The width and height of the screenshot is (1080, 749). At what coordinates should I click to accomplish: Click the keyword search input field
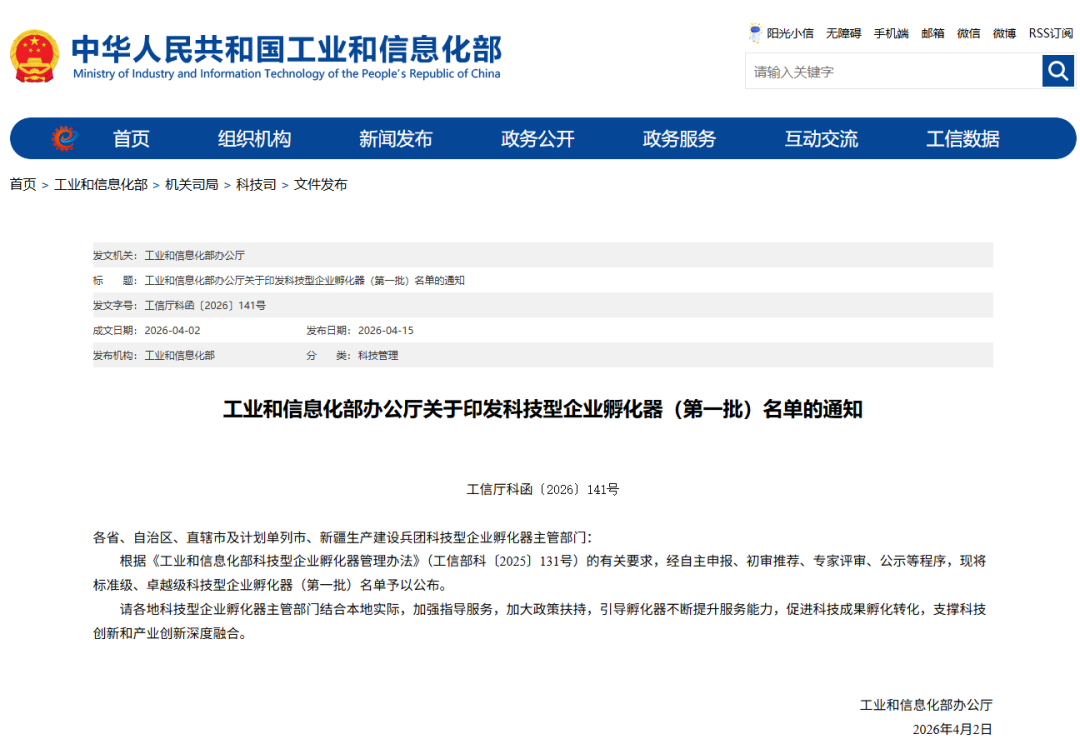892,72
